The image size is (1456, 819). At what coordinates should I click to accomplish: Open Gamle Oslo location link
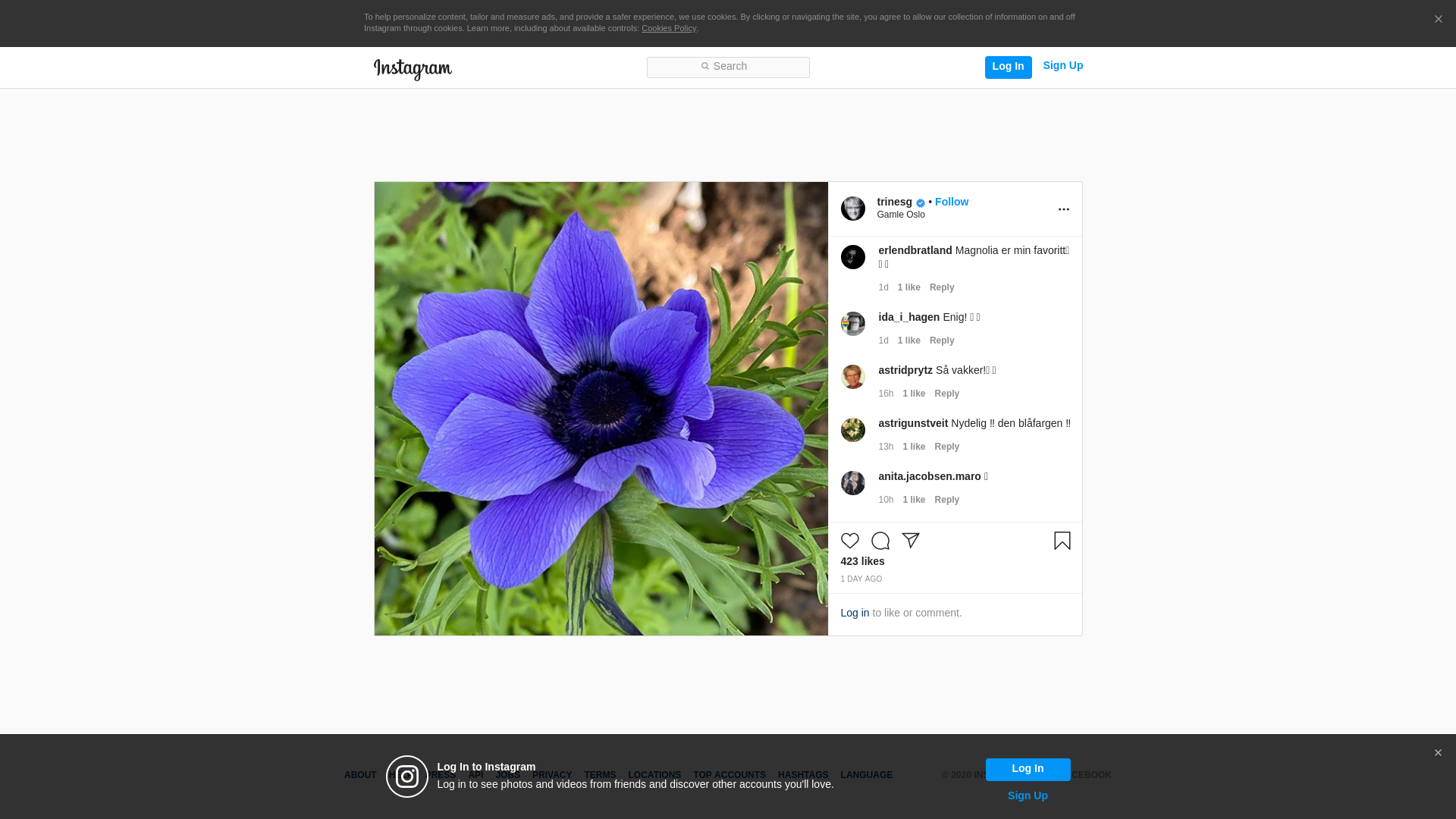coord(901,215)
